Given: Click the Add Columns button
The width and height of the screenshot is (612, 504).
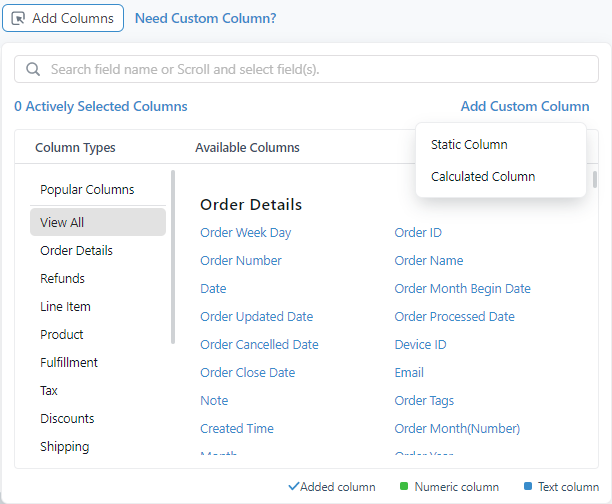Looking at the screenshot, I should (63, 18).
